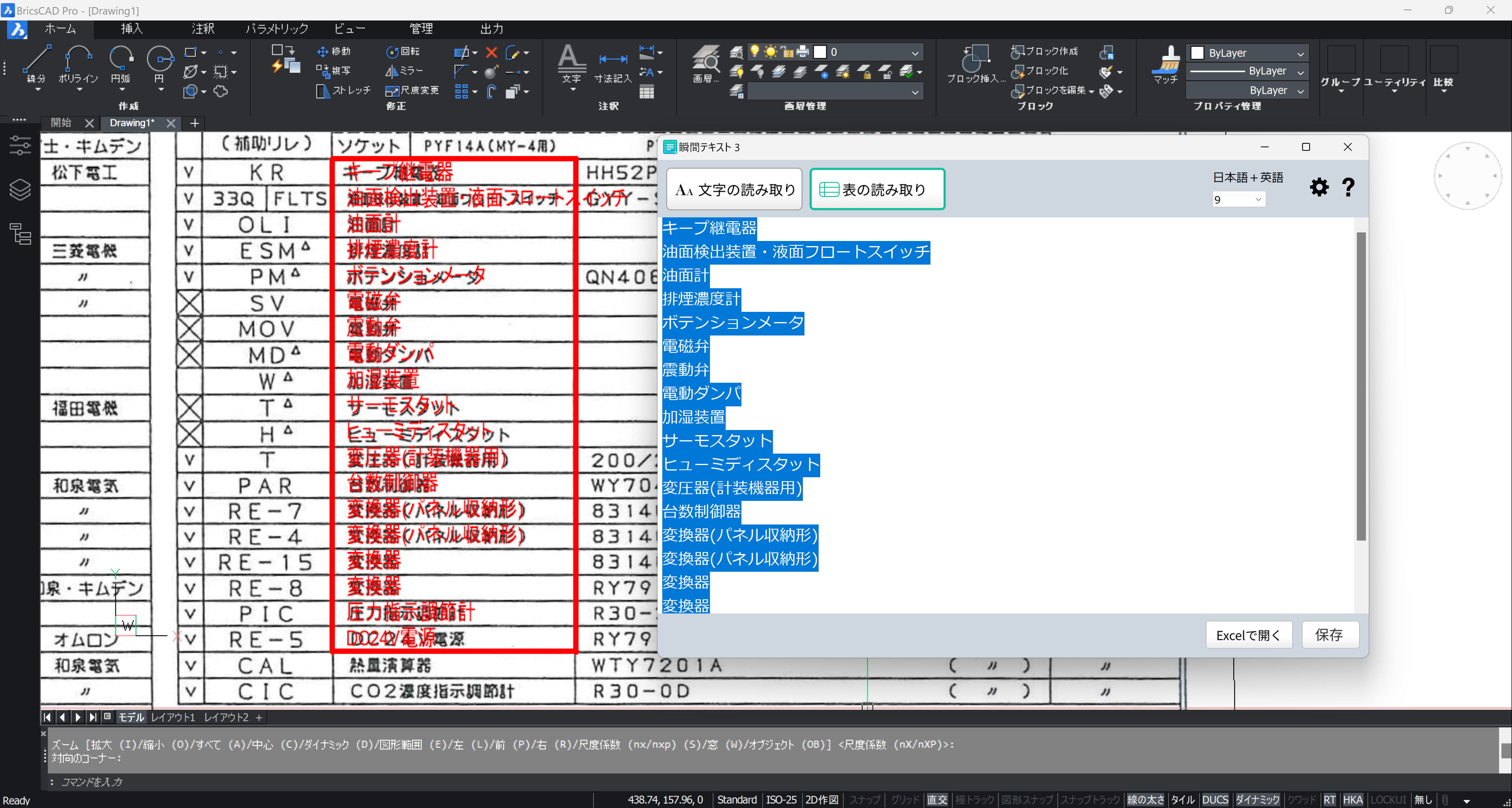Open the パラメトリック ribbon tab
This screenshot has height=808, width=1512.
(276, 29)
